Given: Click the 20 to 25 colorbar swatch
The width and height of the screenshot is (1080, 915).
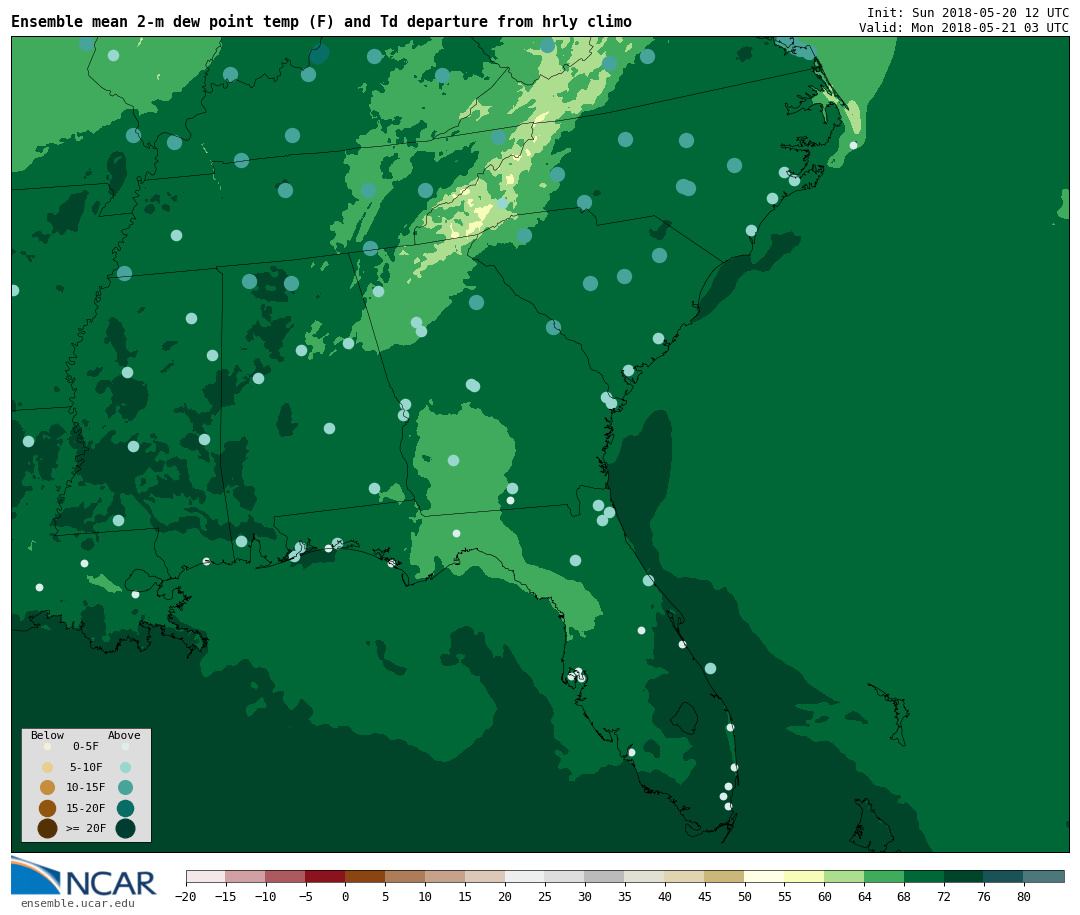Looking at the screenshot, I should [526, 876].
